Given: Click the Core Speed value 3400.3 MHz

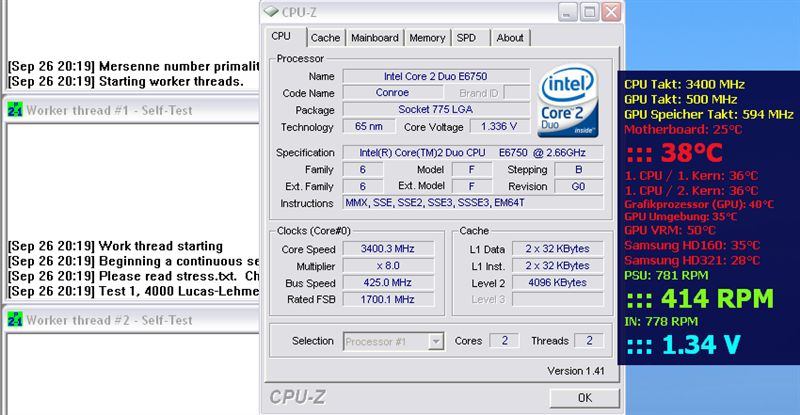Looking at the screenshot, I should tap(388, 249).
